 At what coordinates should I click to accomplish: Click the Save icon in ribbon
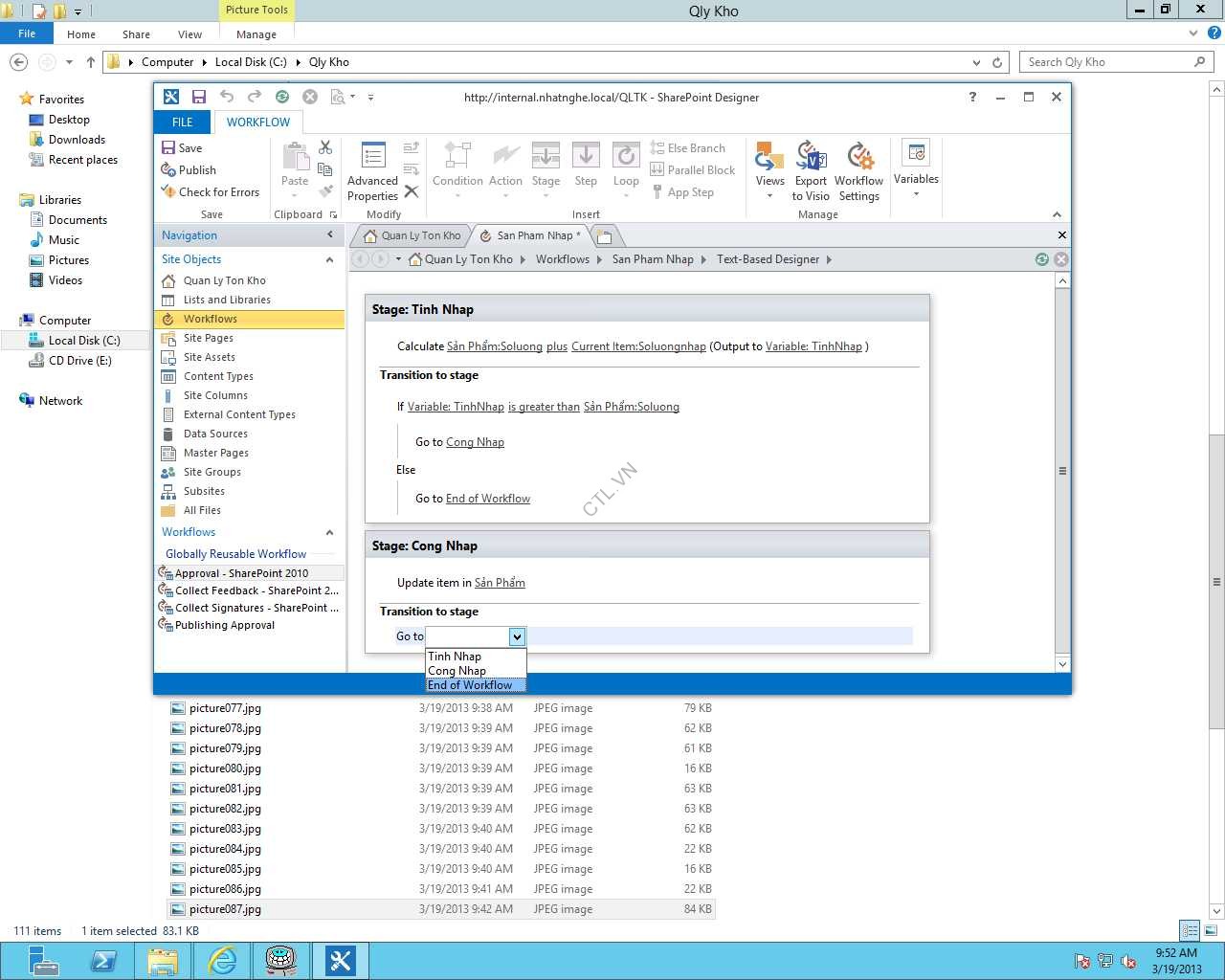[168, 148]
